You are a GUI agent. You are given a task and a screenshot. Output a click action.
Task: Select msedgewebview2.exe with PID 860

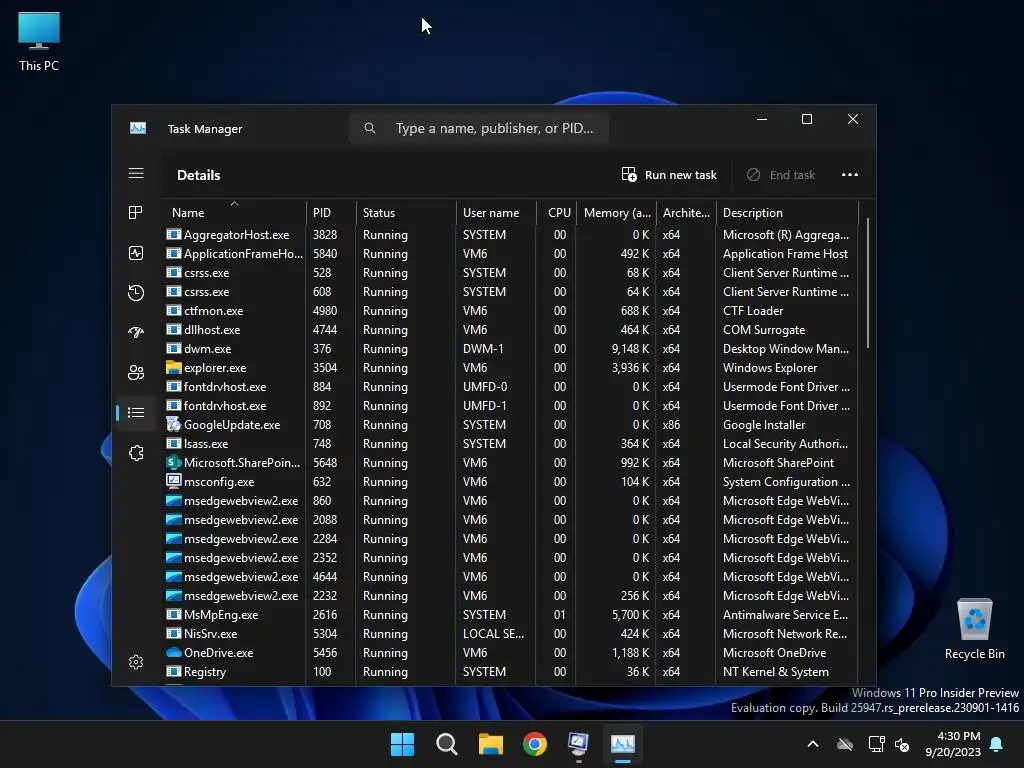coord(510,500)
